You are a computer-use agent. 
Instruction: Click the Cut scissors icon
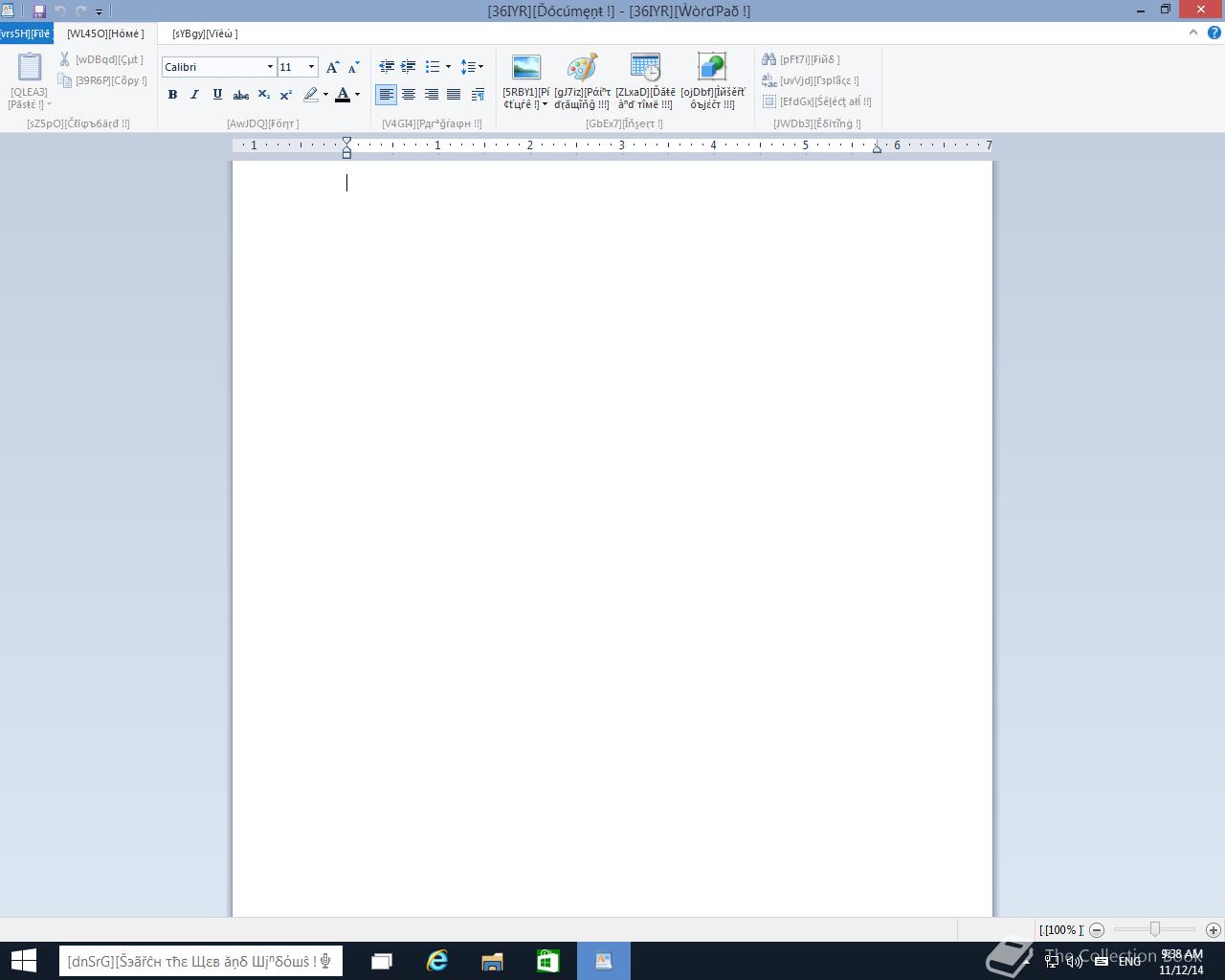65,59
